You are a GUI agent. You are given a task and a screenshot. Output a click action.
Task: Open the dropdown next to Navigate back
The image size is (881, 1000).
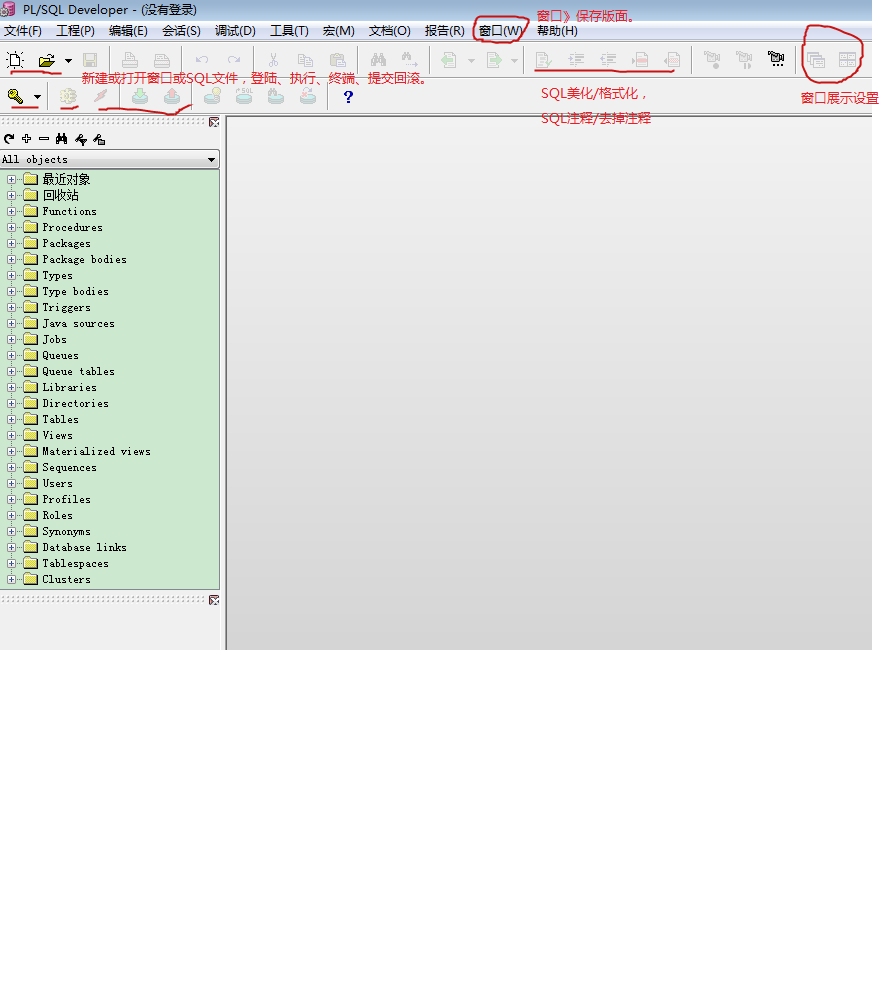click(471, 61)
